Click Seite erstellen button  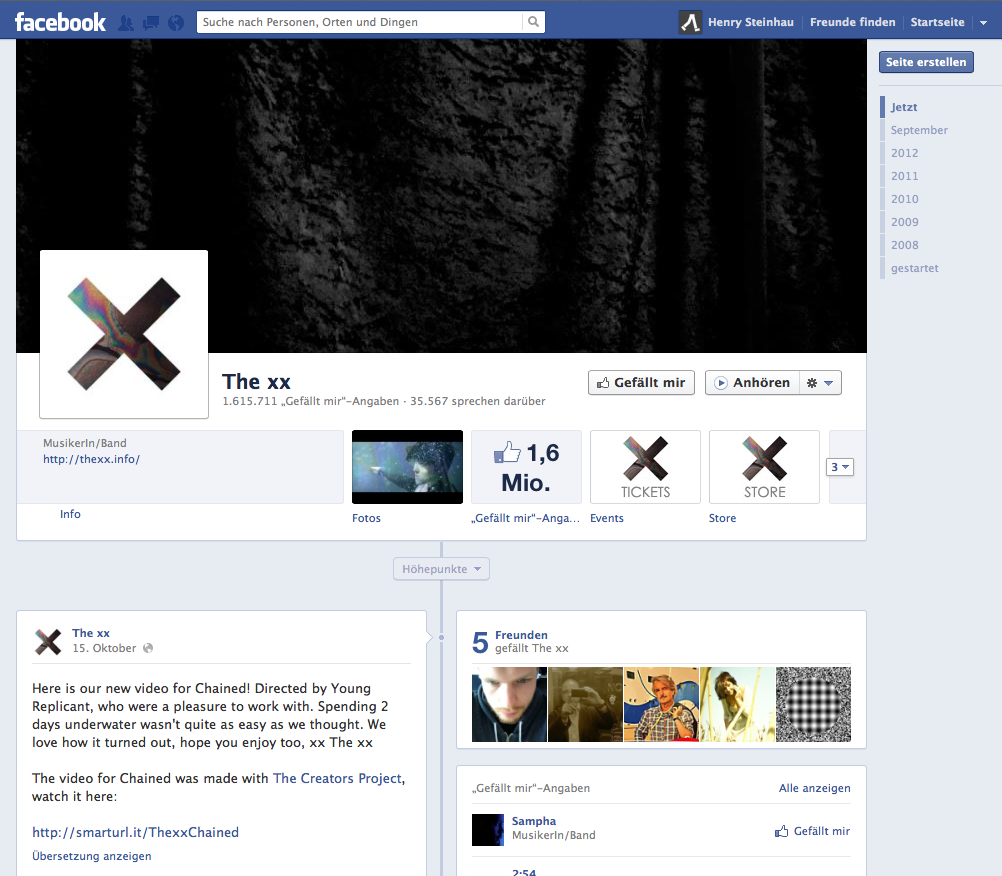pos(926,62)
